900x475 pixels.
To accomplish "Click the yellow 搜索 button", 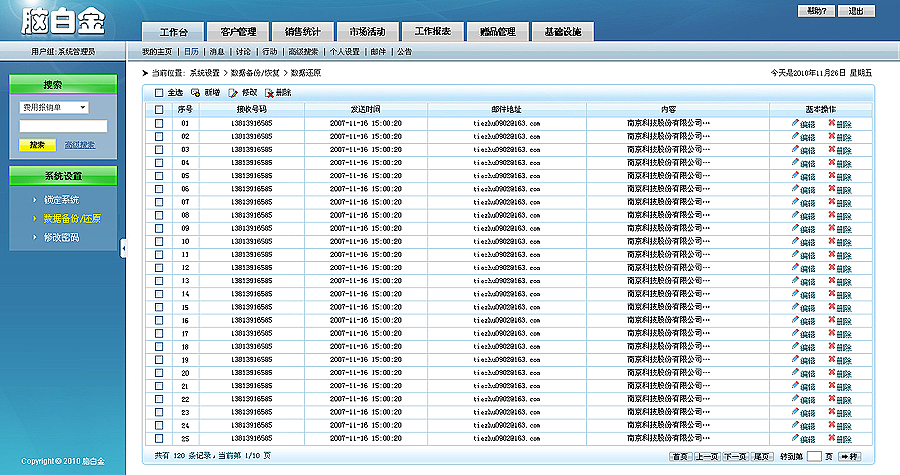I will coord(37,145).
